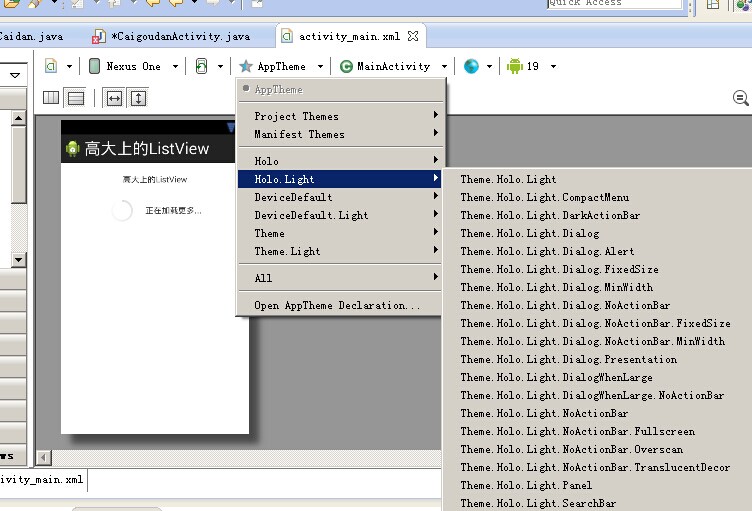Close the activity_main.xml editor tab
752x511 pixels.
click(413, 36)
